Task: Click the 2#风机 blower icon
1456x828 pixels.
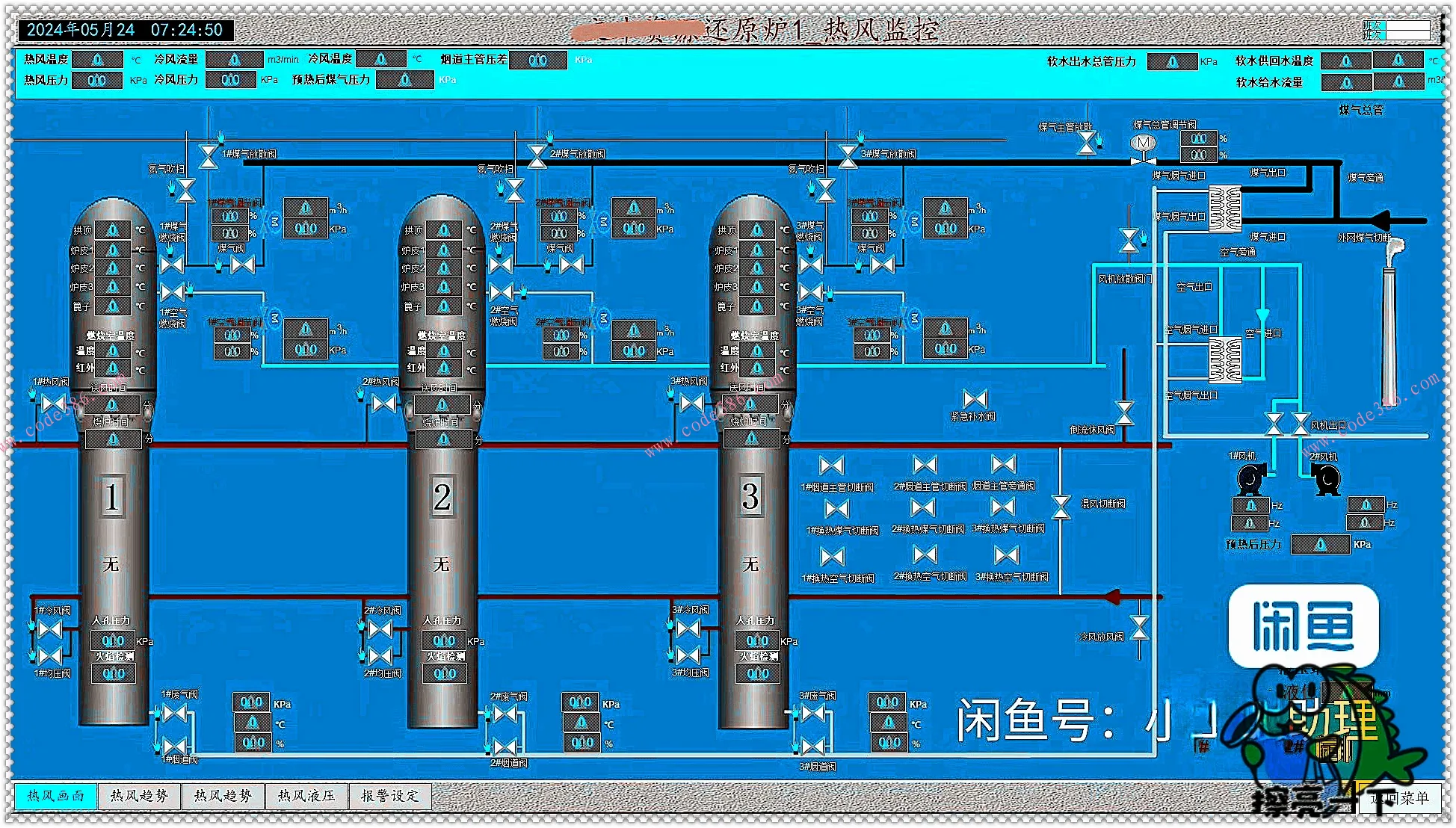Action: click(x=1326, y=479)
